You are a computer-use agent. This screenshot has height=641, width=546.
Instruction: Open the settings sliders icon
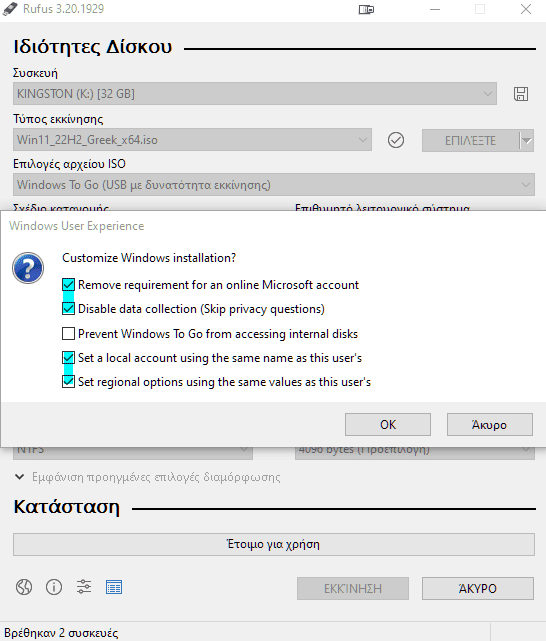[x=84, y=587]
